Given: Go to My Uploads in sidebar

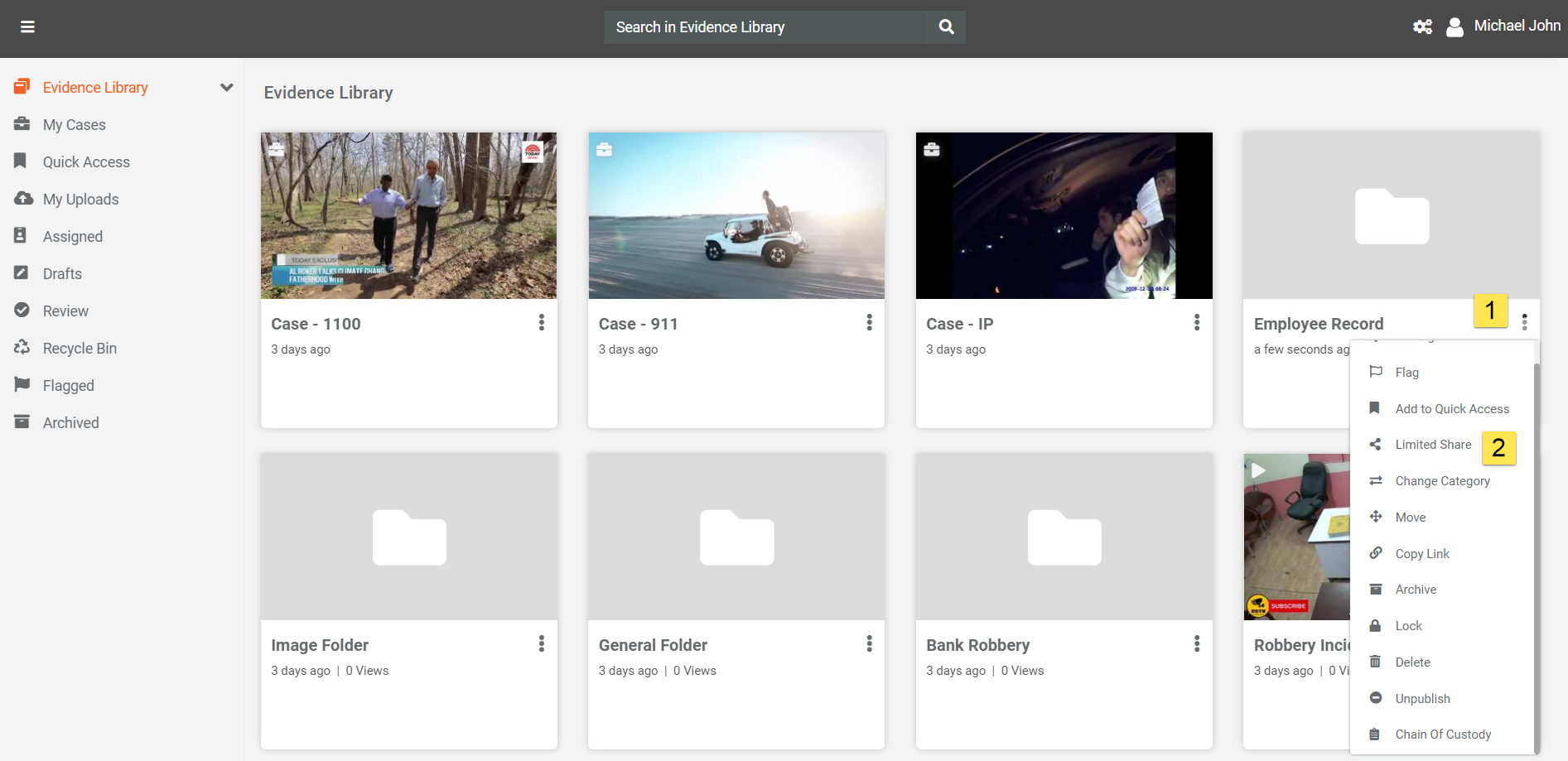Looking at the screenshot, I should tap(80, 200).
